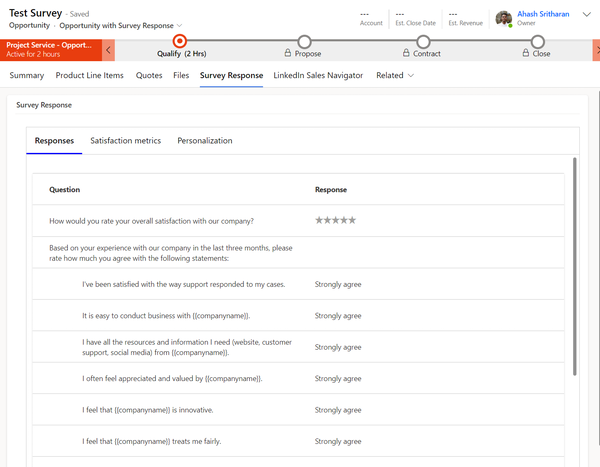Click Strongly agree for treats me fairly
This screenshot has height=467, width=600.
tap(338, 441)
